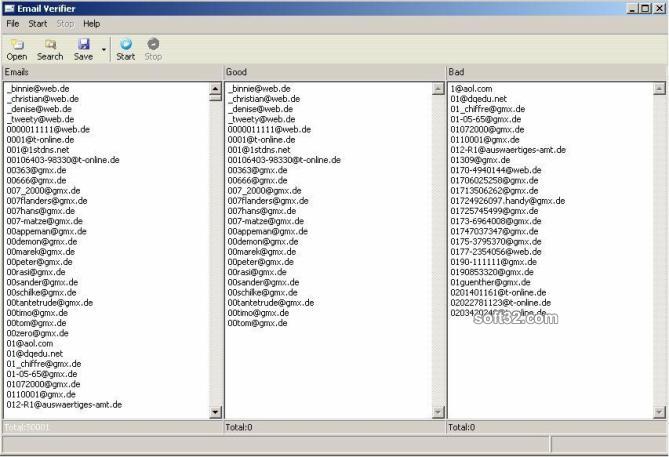This screenshot has width=669, height=457.
Task: Open the Help menu
Action: pyautogui.click(x=91, y=23)
